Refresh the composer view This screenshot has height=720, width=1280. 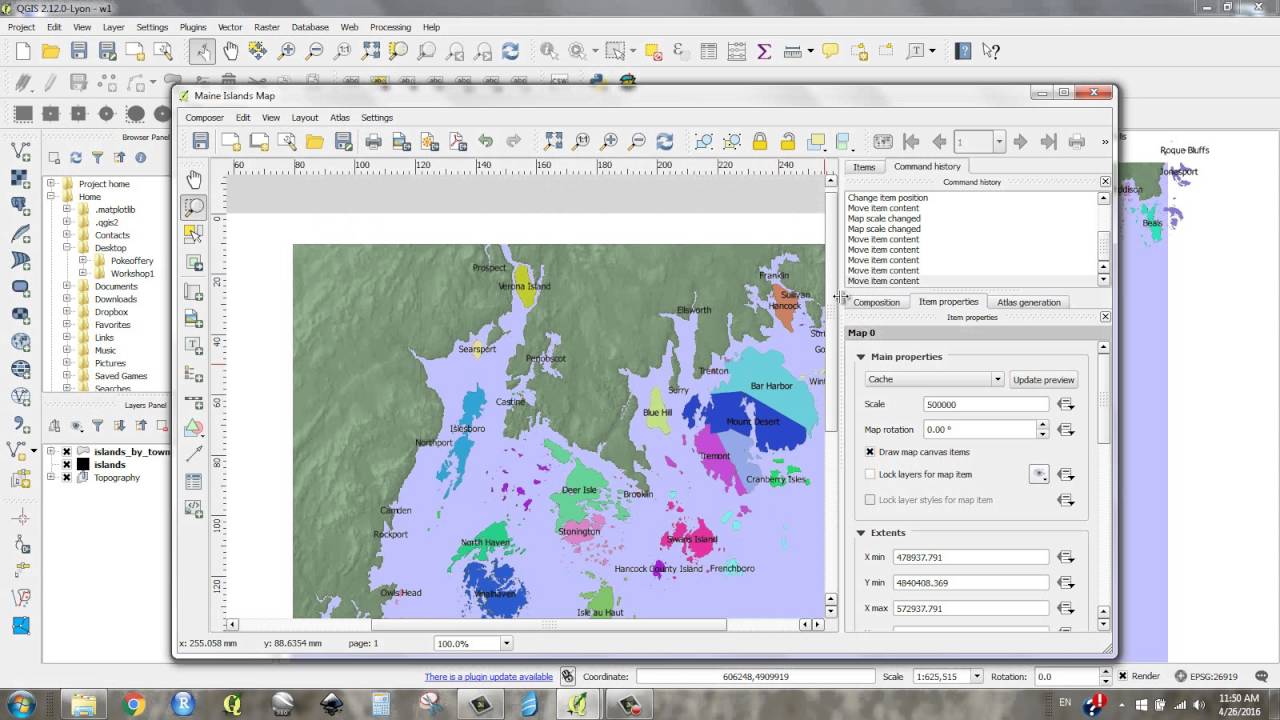click(x=665, y=142)
